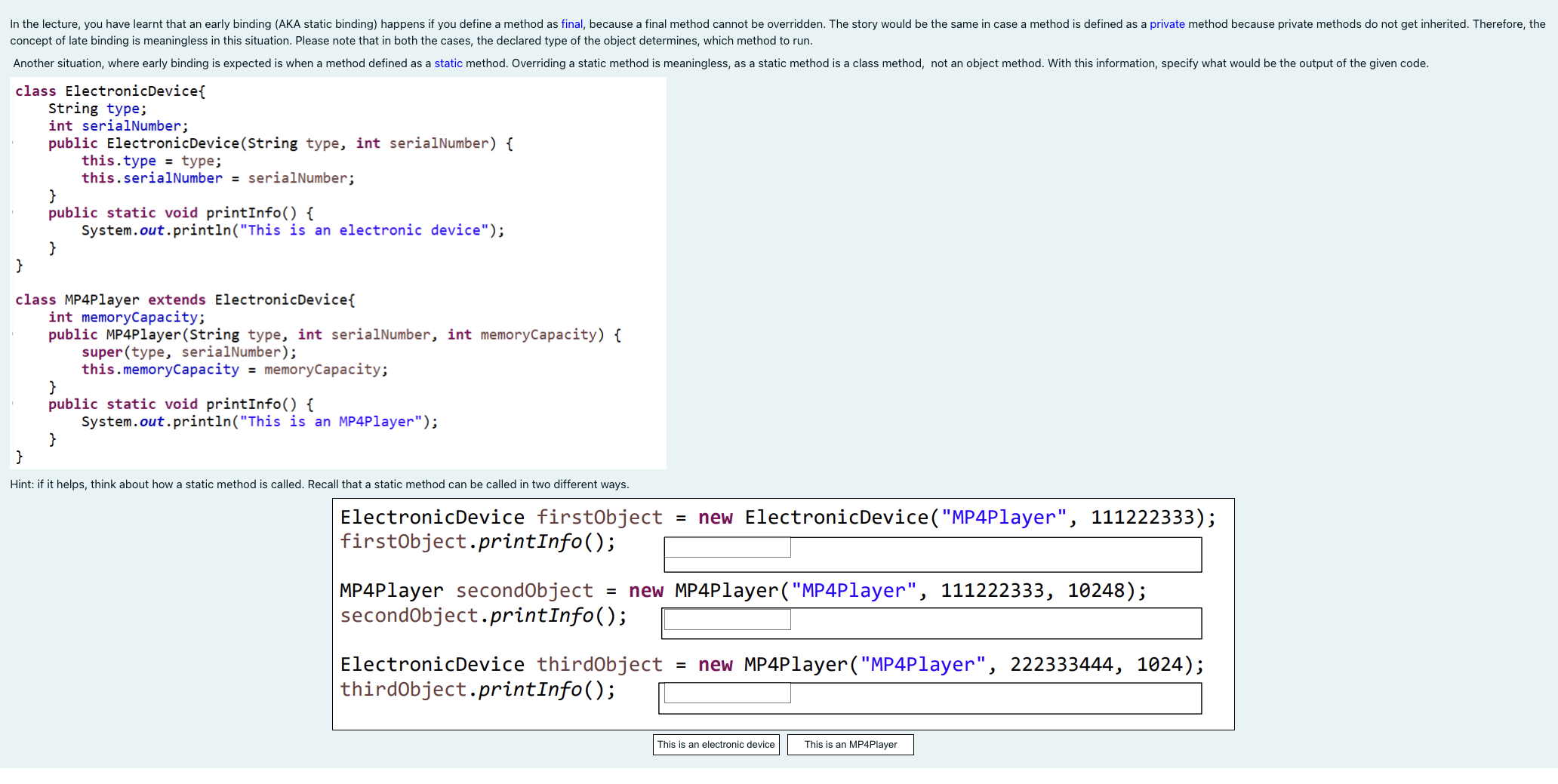Open the private hyperlink in the text
Image resolution: width=1558 pixels, height=784 pixels.
[1167, 23]
